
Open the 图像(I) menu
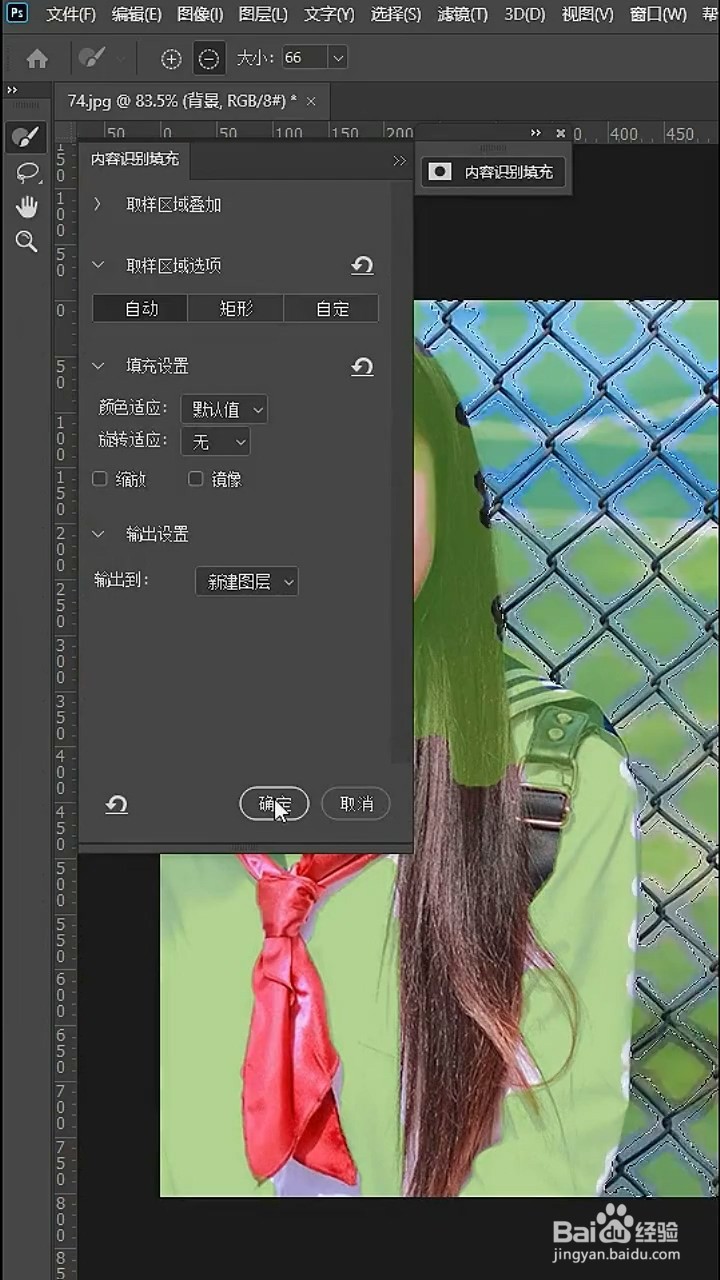(200, 14)
